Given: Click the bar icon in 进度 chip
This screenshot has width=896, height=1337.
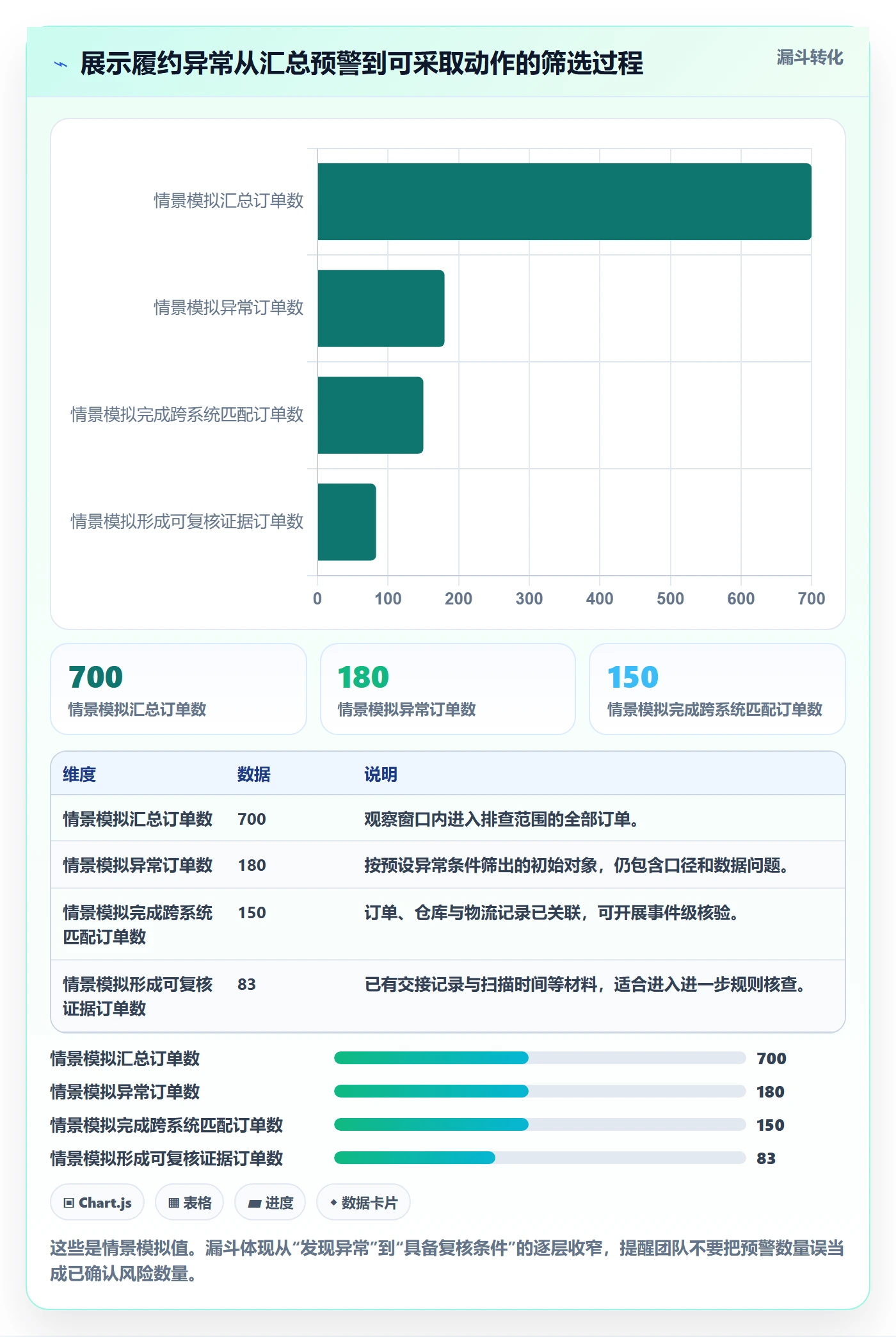Looking at the screenshot, I should (254, 1203).
